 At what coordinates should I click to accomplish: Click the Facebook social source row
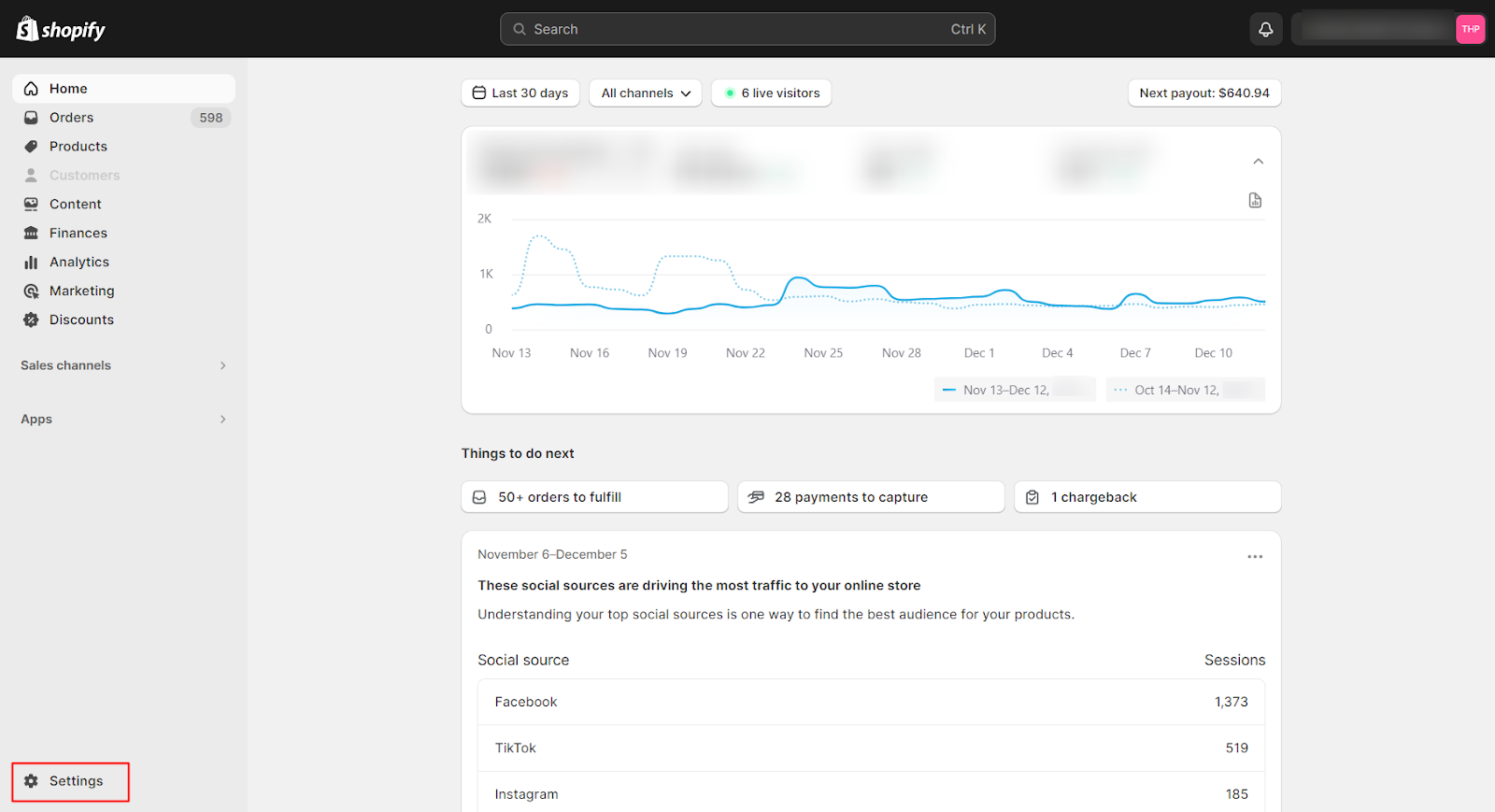(x=871, y=702)
